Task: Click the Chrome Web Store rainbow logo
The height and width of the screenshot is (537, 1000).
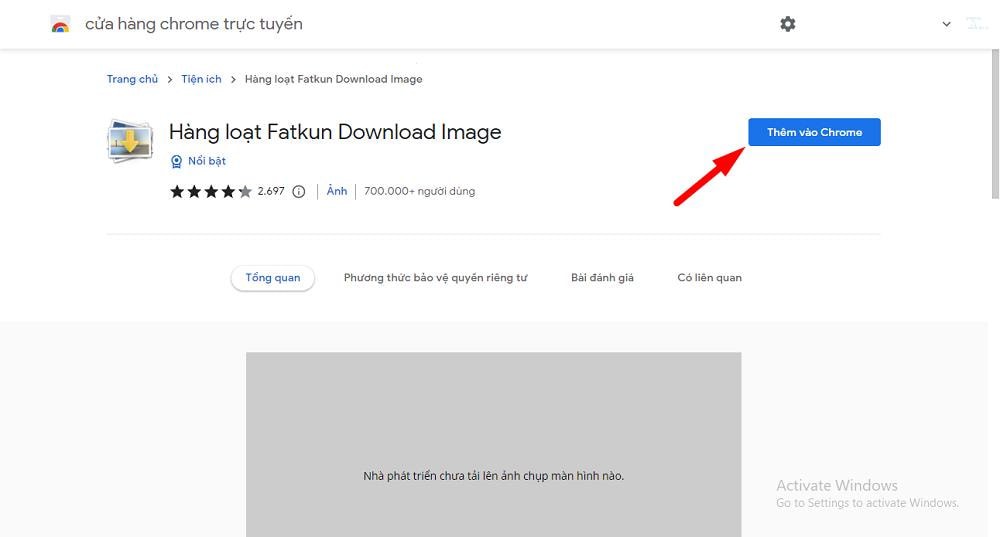Action: pos(60,25)
